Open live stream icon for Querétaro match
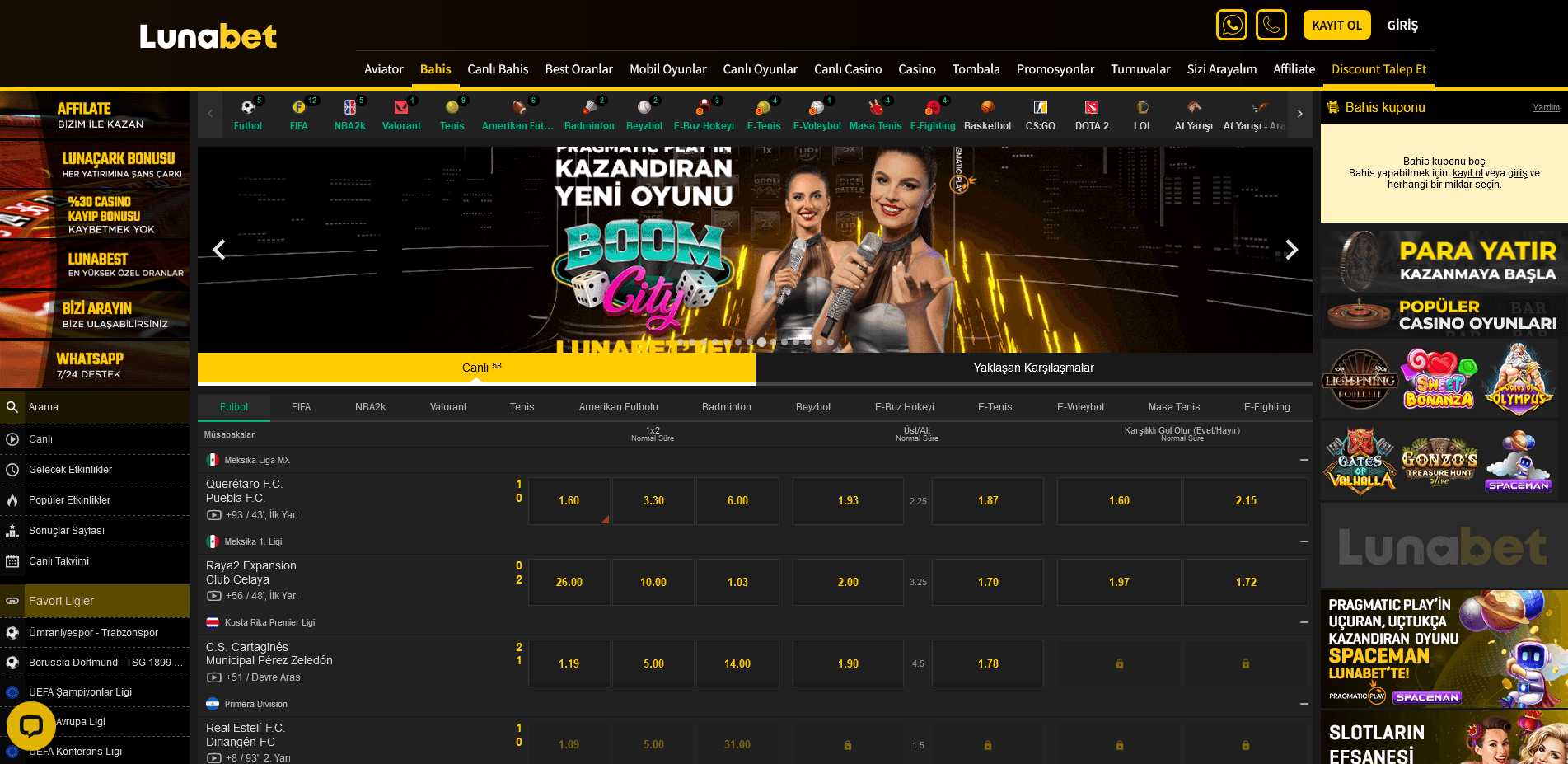This screenshot has width=1568, height=764. click(x=213, y=515)
